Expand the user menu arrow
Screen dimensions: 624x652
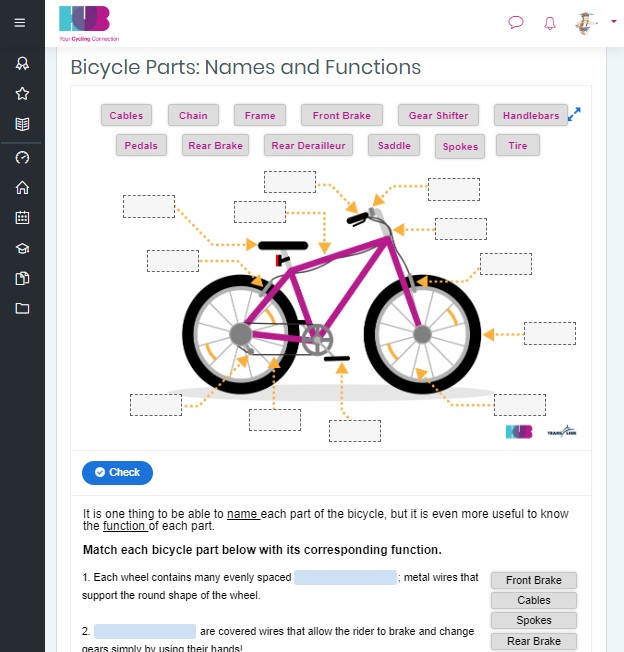pyautogui.click(x=613, y=20)
